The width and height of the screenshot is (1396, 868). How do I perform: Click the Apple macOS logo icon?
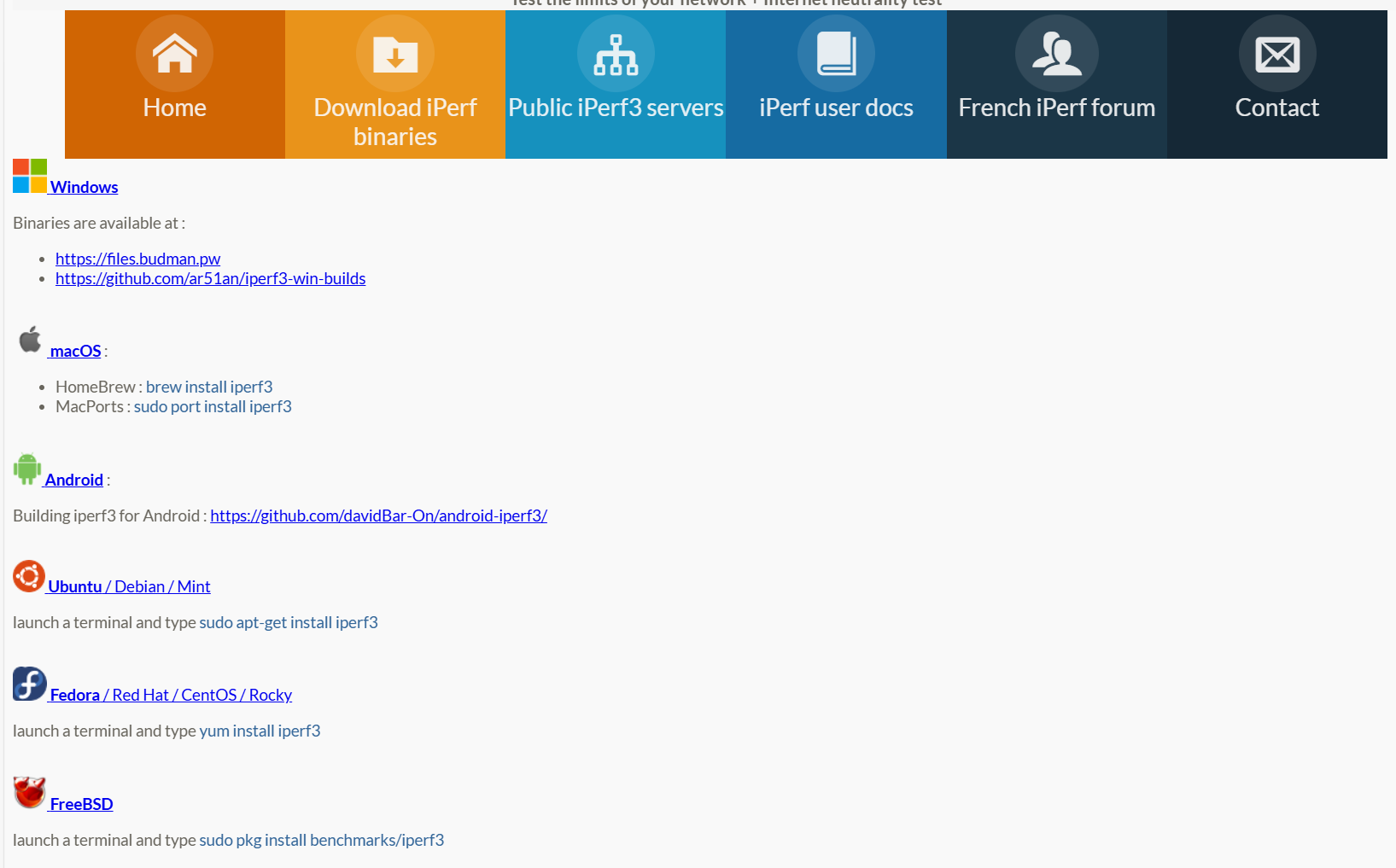pos(30,339)
